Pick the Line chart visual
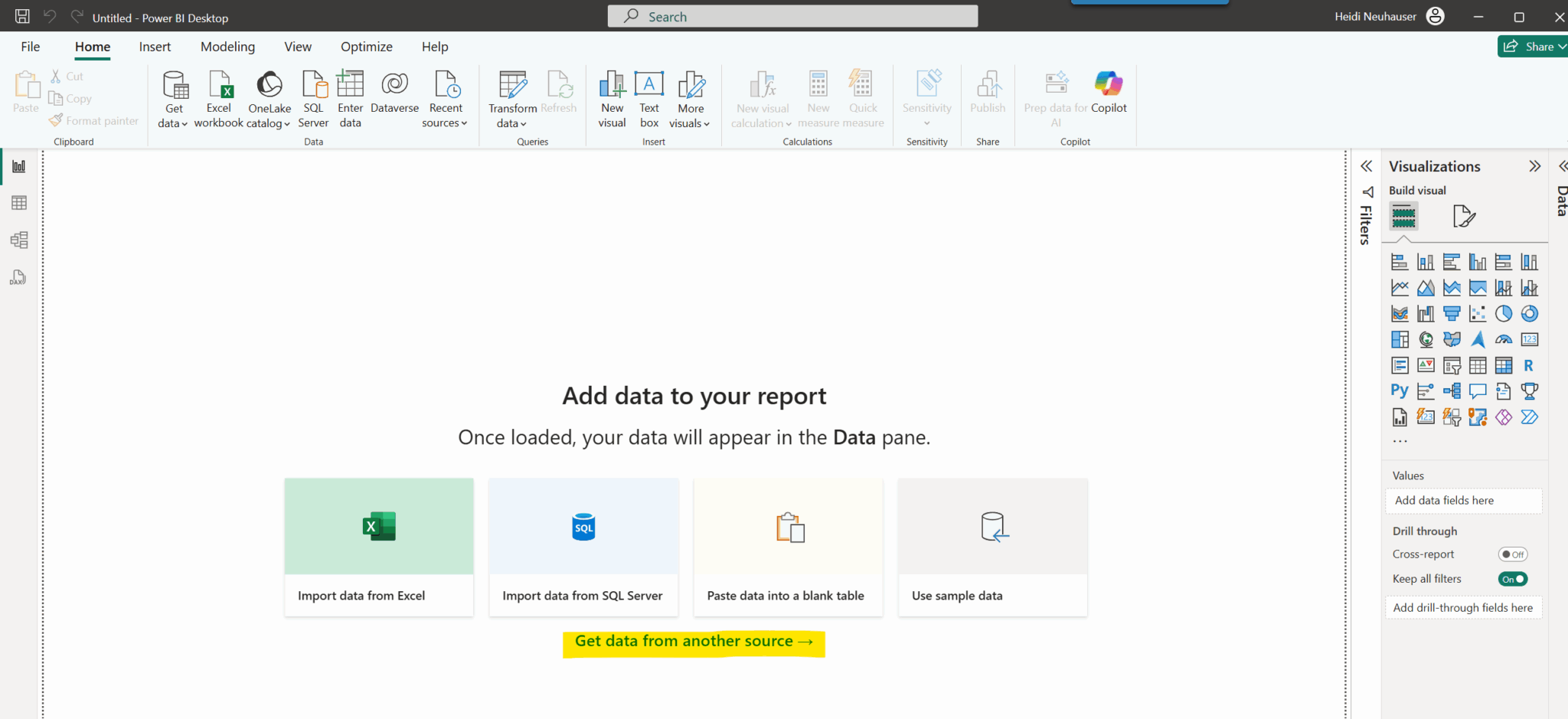The height and width of the screenshot is (719, 1568). coord(1400,288)
